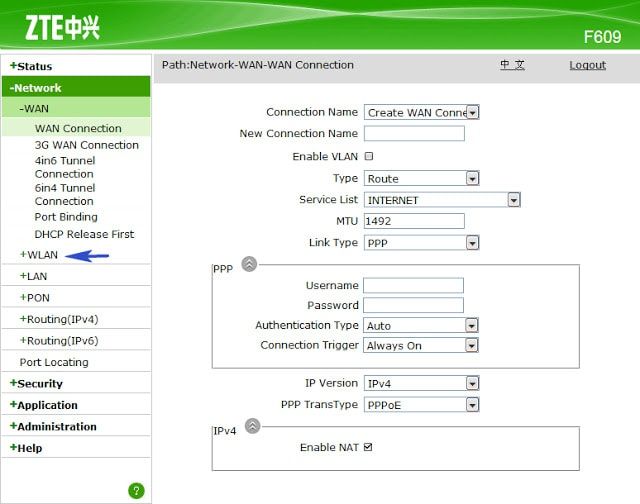This screenshot has height=504, width=640.
Task: Open 3G WAN Connection page
Action: pyautogui.click(x=87, y=145)
